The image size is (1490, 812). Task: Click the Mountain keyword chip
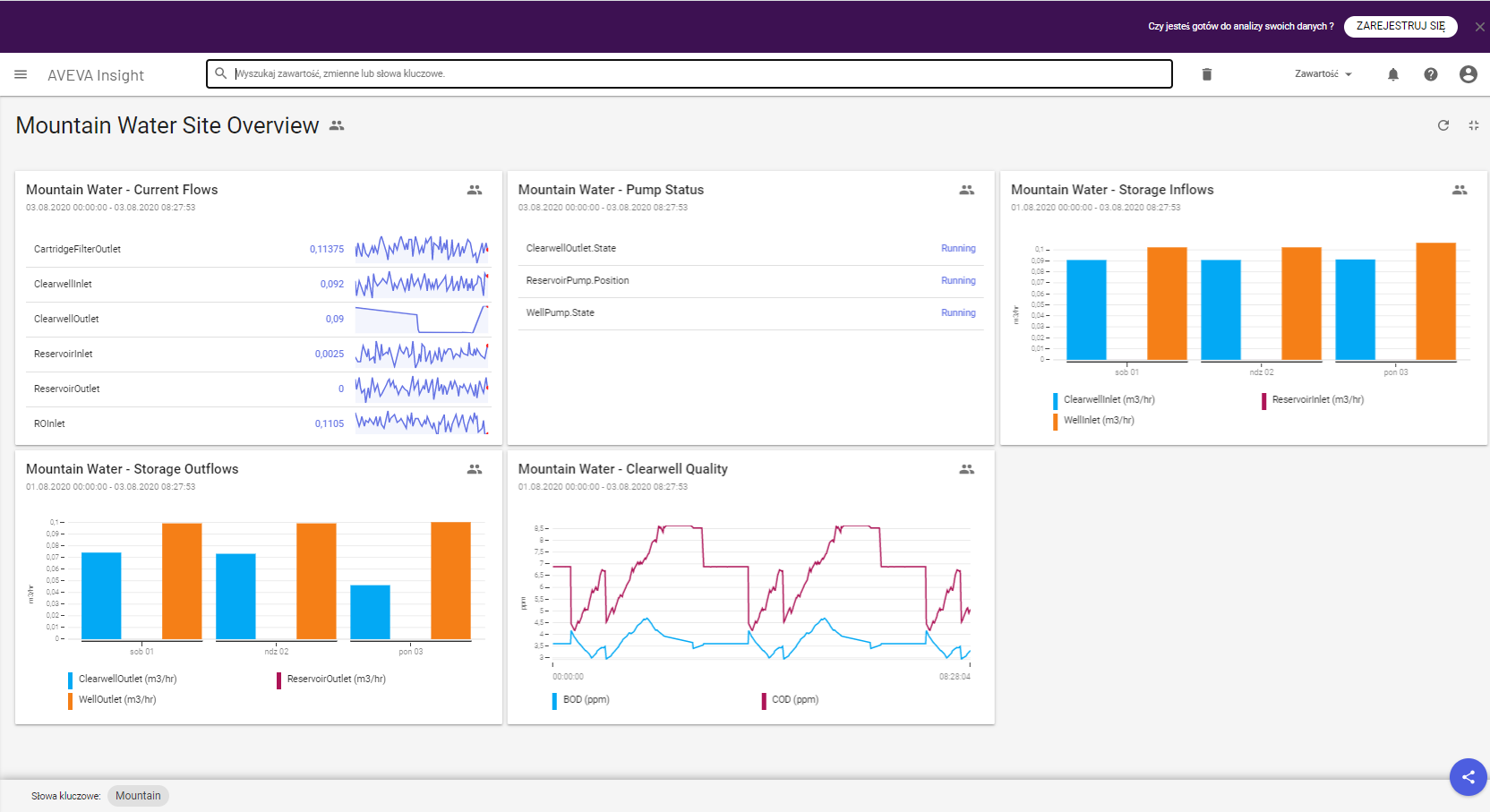pos(138,796)
